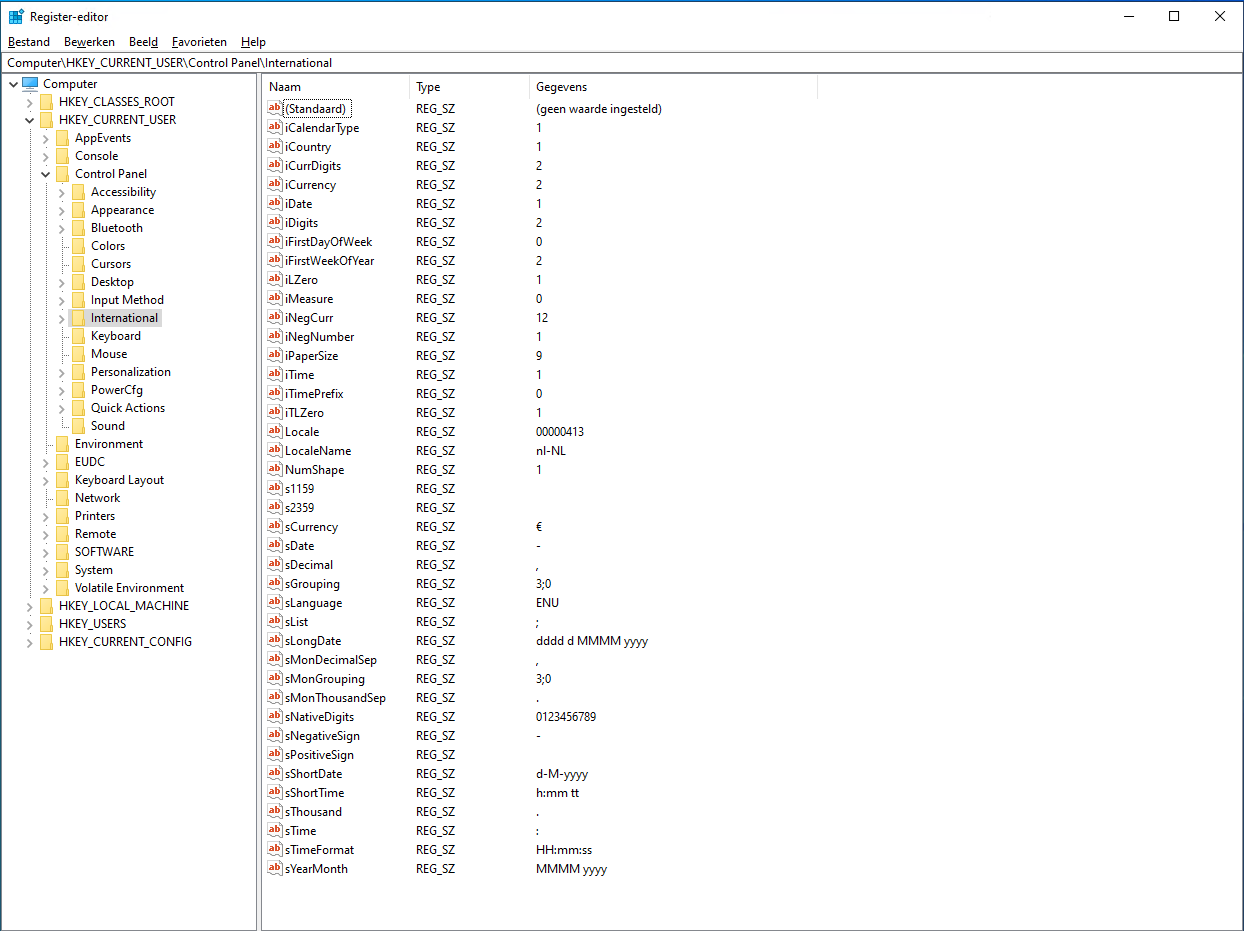Select the Network key
Image resolution: width=1244 pixels, height=931 pixels.
pyautogui.click(x=97, y=498)
